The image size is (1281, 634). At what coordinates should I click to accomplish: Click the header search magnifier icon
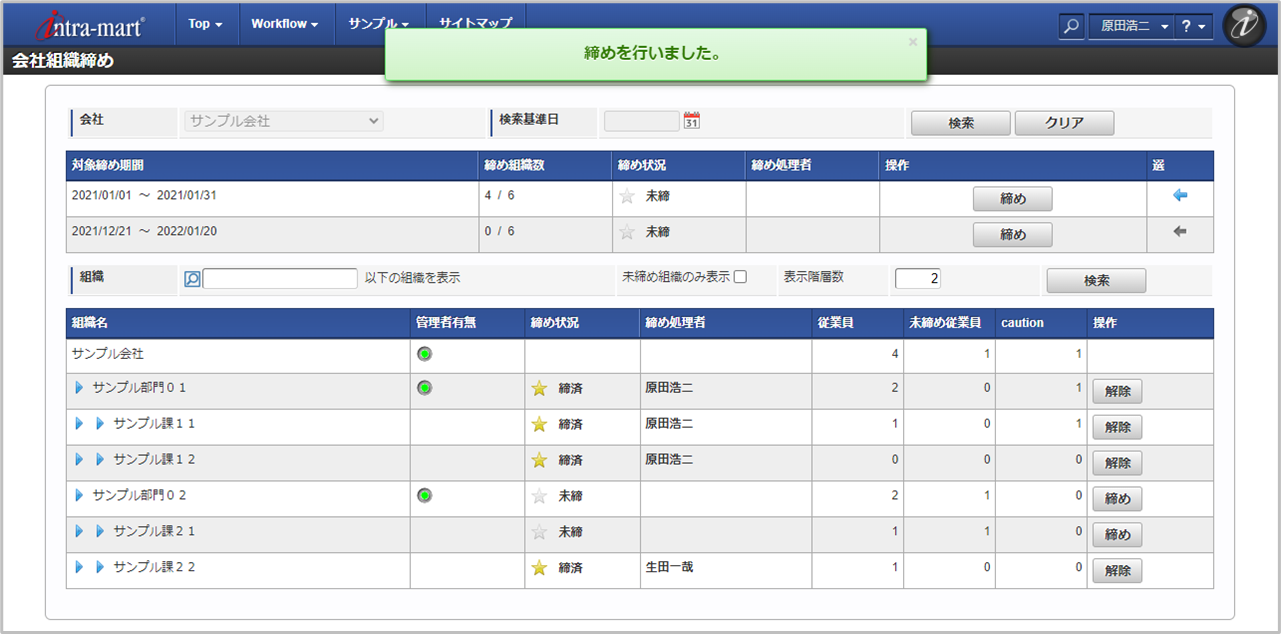pos(1071,27)
